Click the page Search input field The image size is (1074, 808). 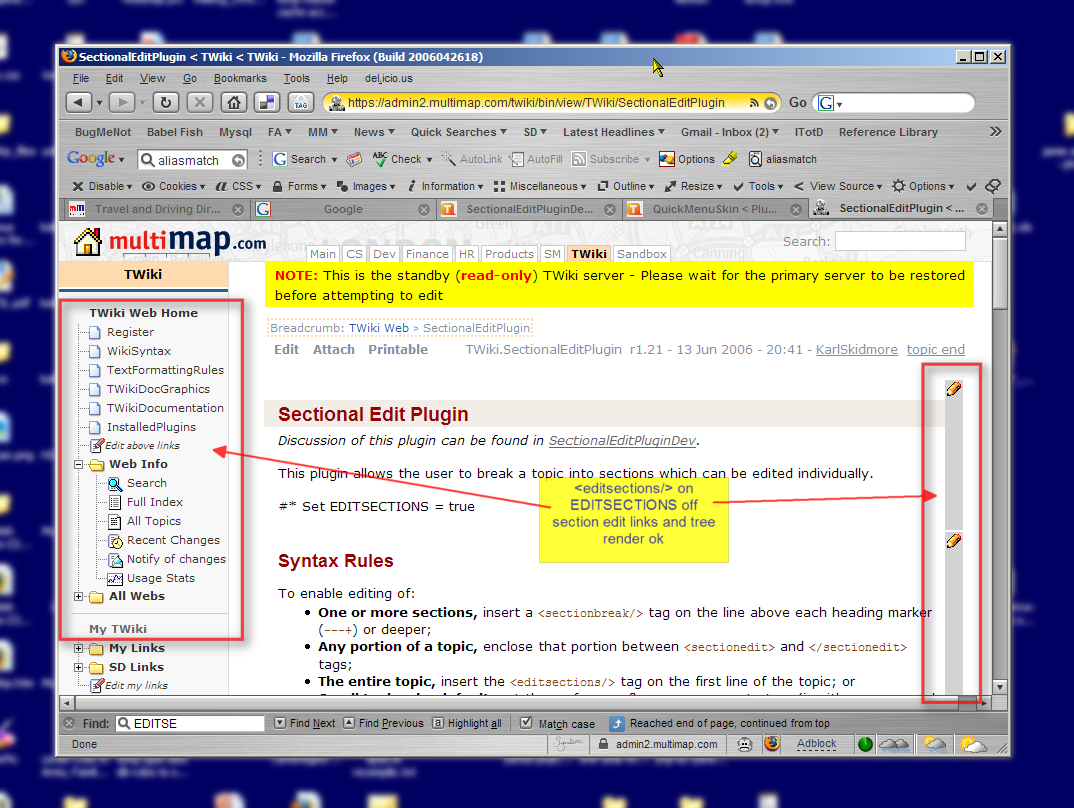(x=900, y=241)
